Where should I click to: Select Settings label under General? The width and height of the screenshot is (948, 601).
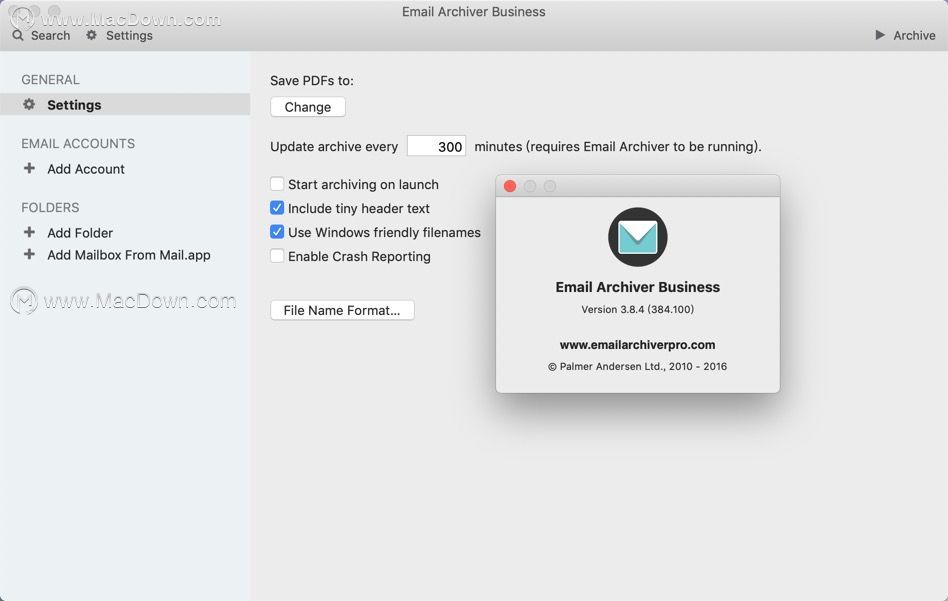pos(74,105)
